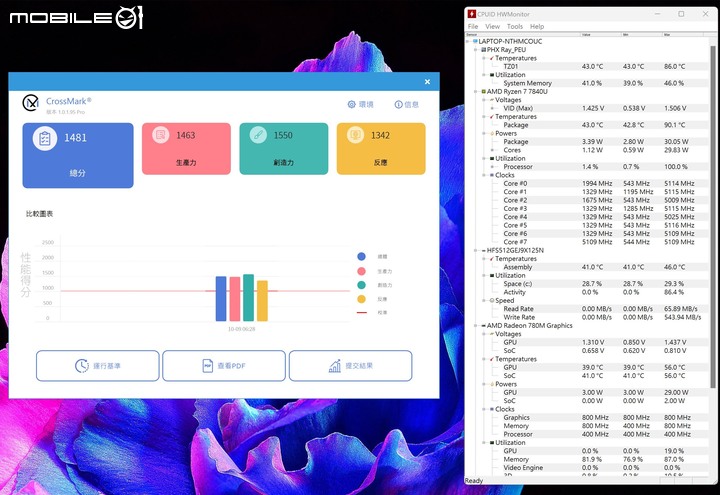Select the overall score 1481 card
Viewport: 720px width, 495px height.
(x=78, y=155)
